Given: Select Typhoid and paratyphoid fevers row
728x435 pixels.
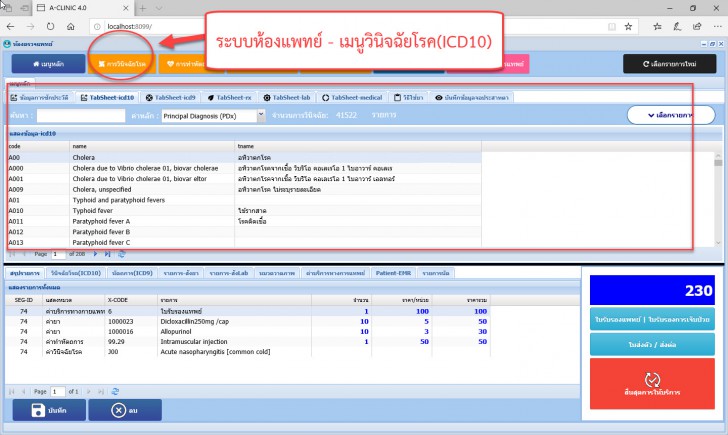Looking at the screenshot, I should click(x=244, y=200).
